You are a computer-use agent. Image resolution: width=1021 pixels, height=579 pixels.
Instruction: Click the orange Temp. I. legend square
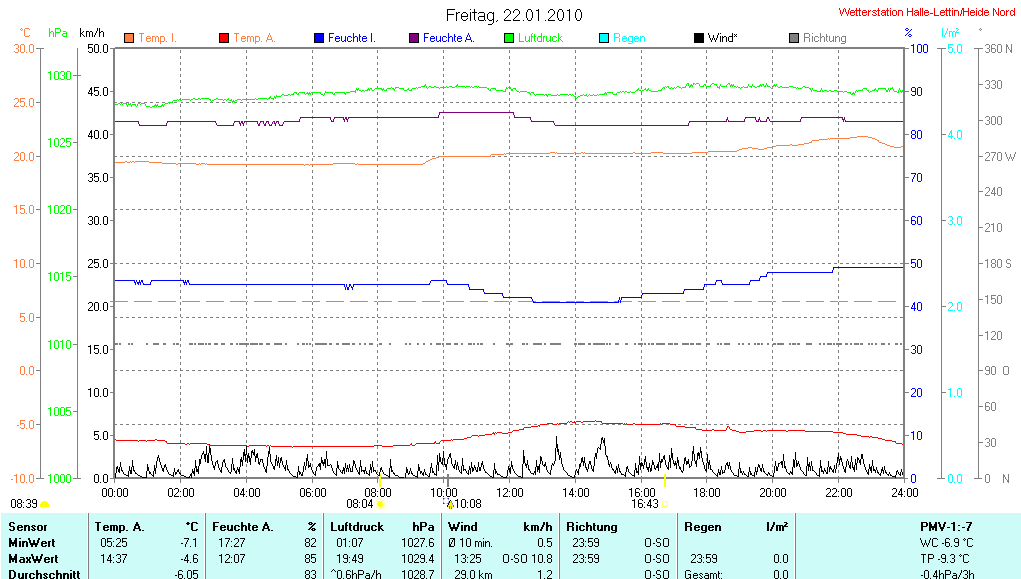(129, 38)
